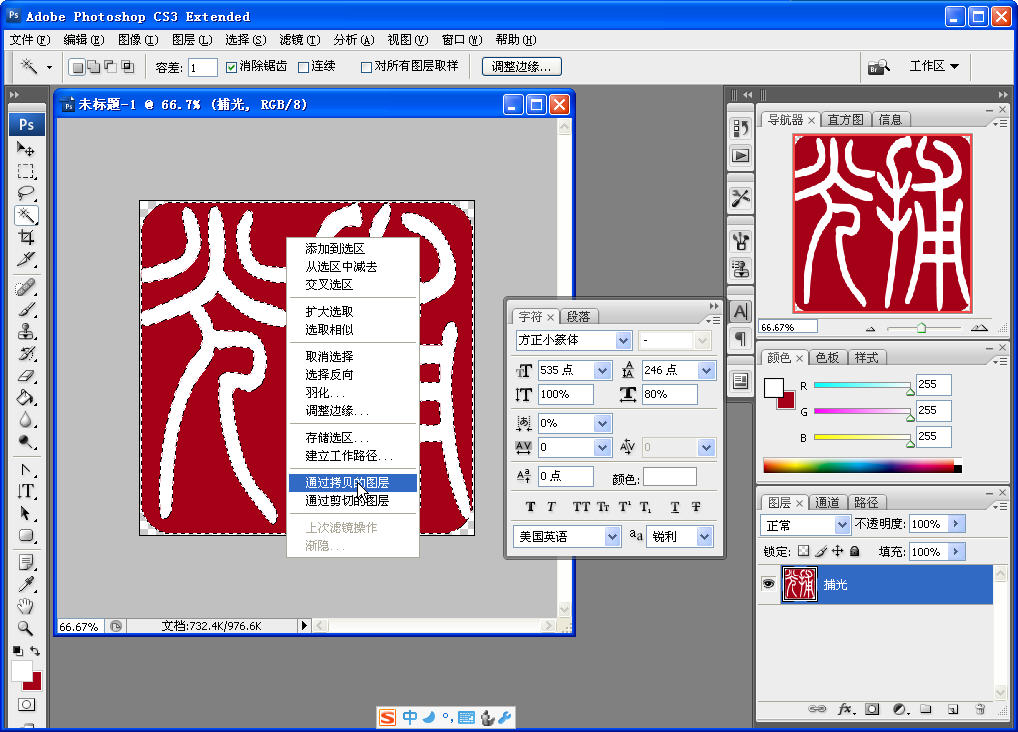Add a layer mask from the Layers panel
This screenshot has width=1018, height=732.
pyautogui.click(x=872, y=709)
